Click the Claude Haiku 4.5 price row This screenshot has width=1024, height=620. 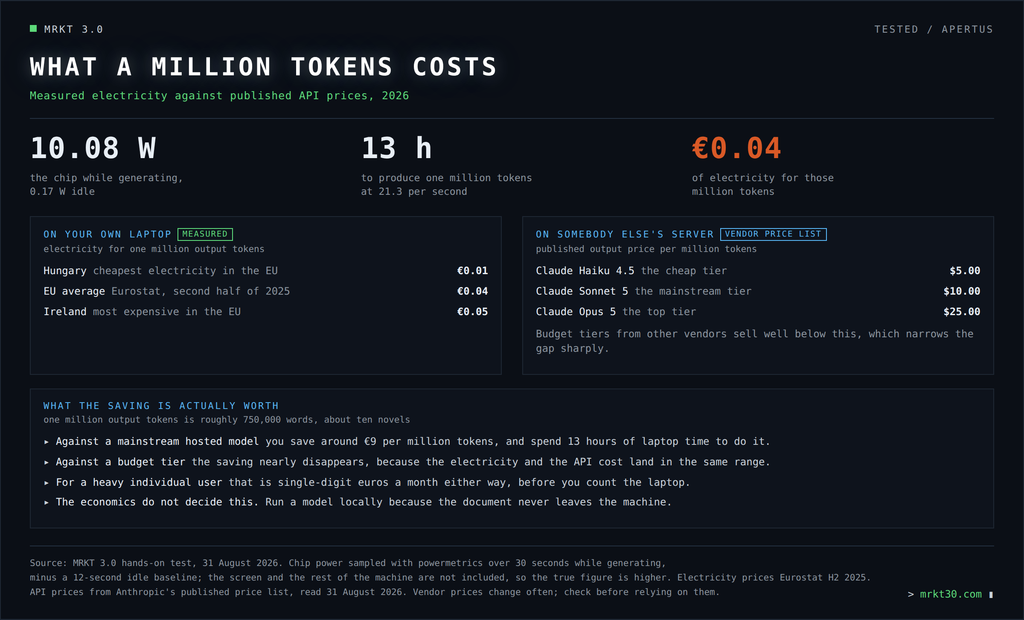758,270
